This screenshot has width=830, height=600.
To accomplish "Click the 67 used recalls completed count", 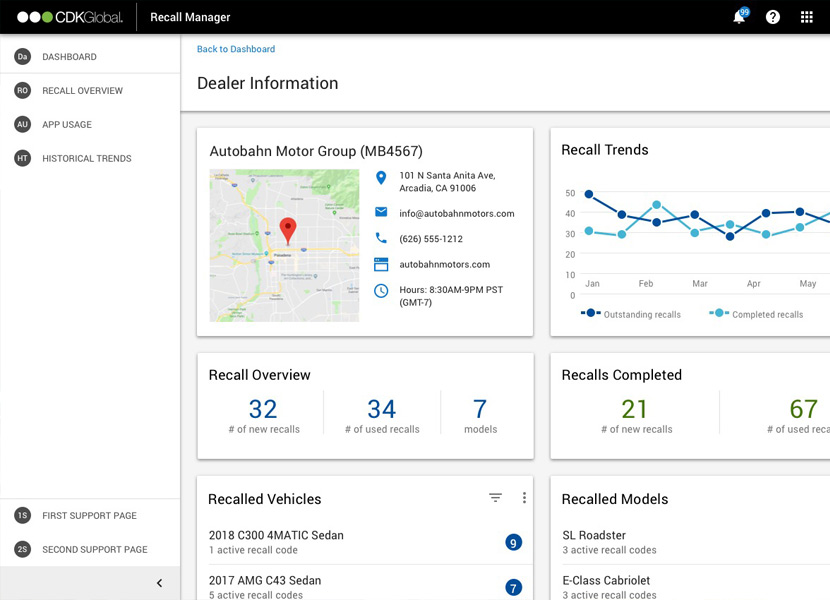I will [x=804, y=409].
